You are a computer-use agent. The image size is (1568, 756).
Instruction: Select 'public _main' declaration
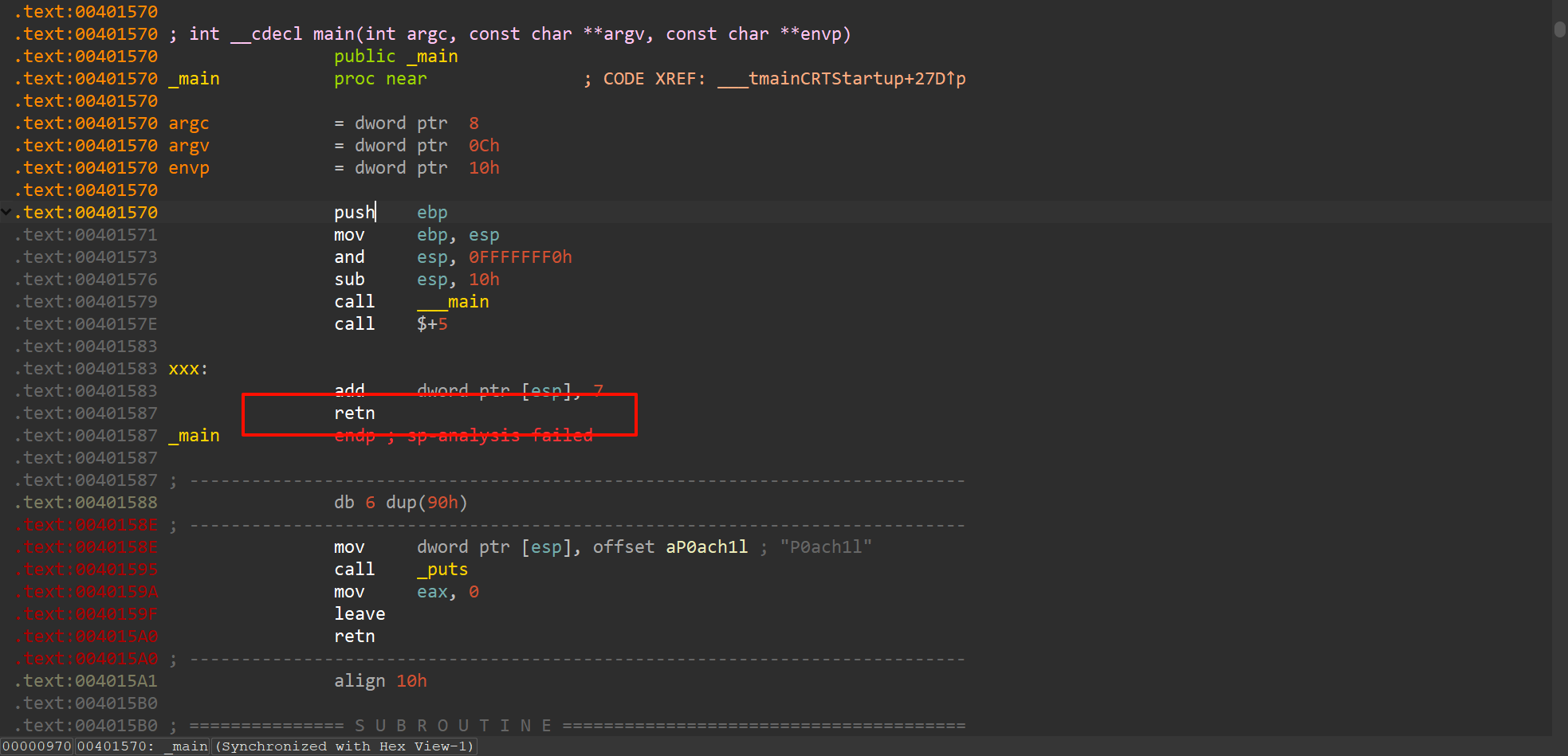pyautogui.click(x=396, y=57)
